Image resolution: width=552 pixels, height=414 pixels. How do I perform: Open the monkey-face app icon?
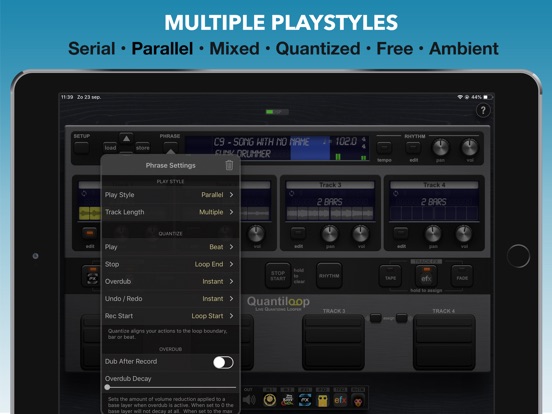[358, 400]
